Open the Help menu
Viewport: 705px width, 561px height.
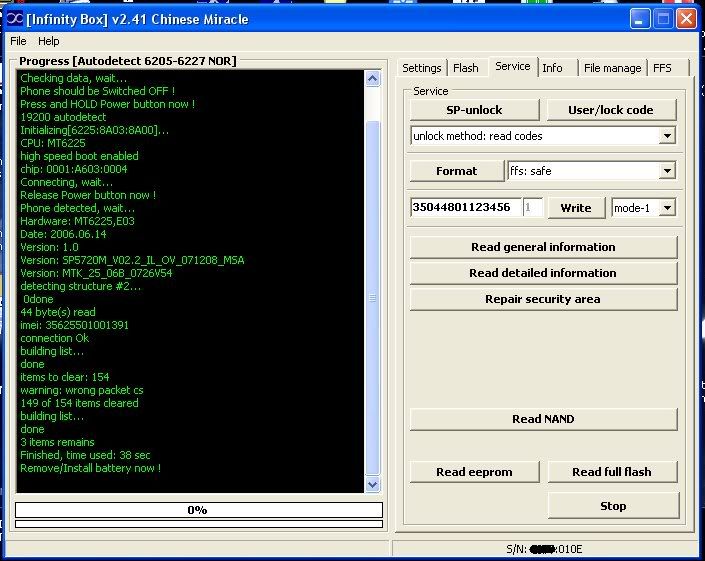[49, 41]
